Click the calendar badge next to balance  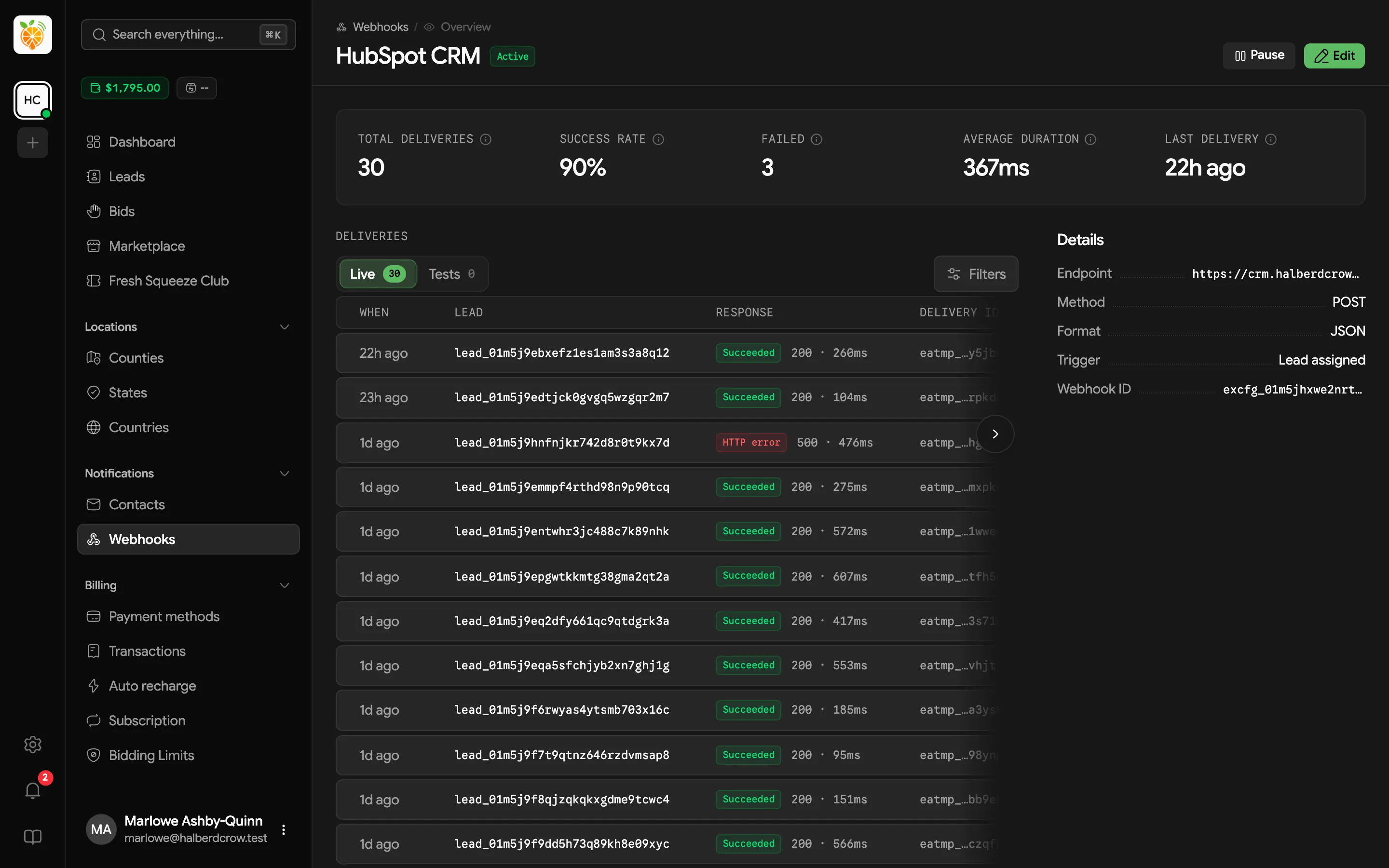tap(197, 88)
